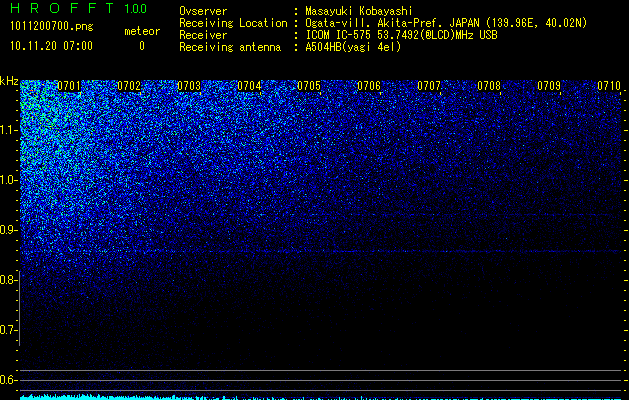Select the name Masayuki Kobayashi
The width and height of the screenshot is (629, 400).
pos(359,11)
